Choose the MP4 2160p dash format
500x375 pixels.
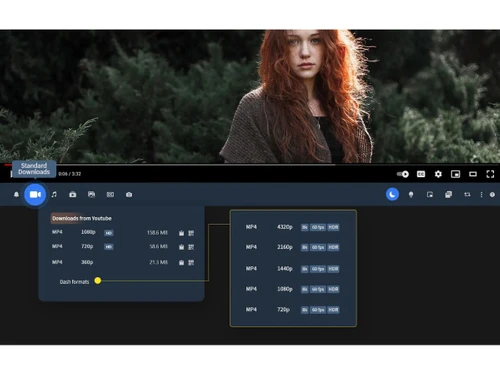[292, 247]
